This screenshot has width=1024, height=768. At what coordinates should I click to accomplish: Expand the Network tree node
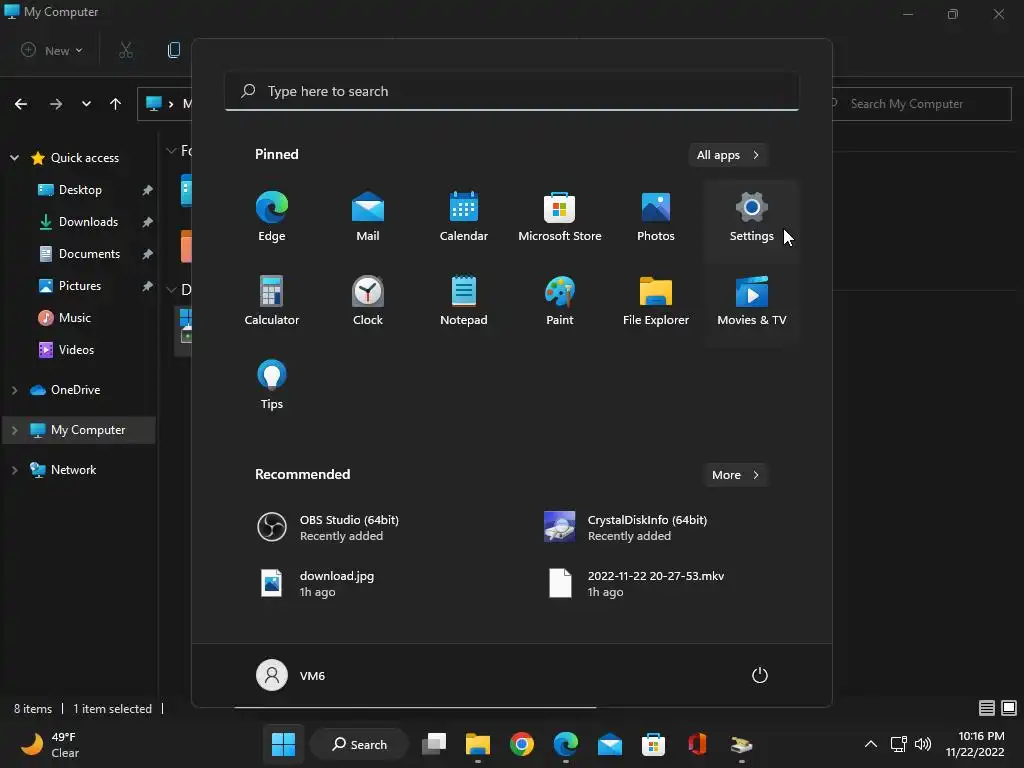tap(14, 470)
